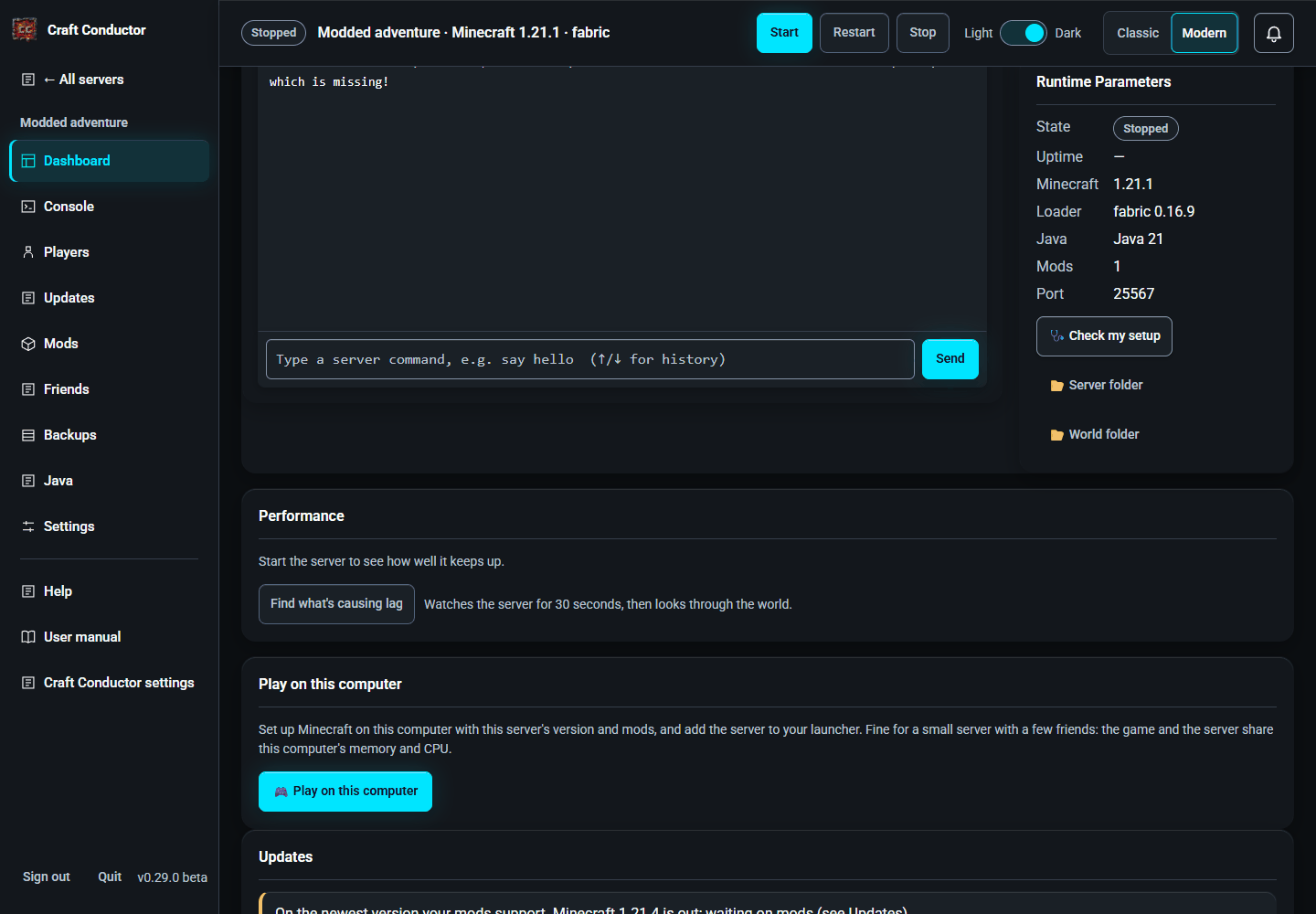Click the User manual book icon

(28, 637)
